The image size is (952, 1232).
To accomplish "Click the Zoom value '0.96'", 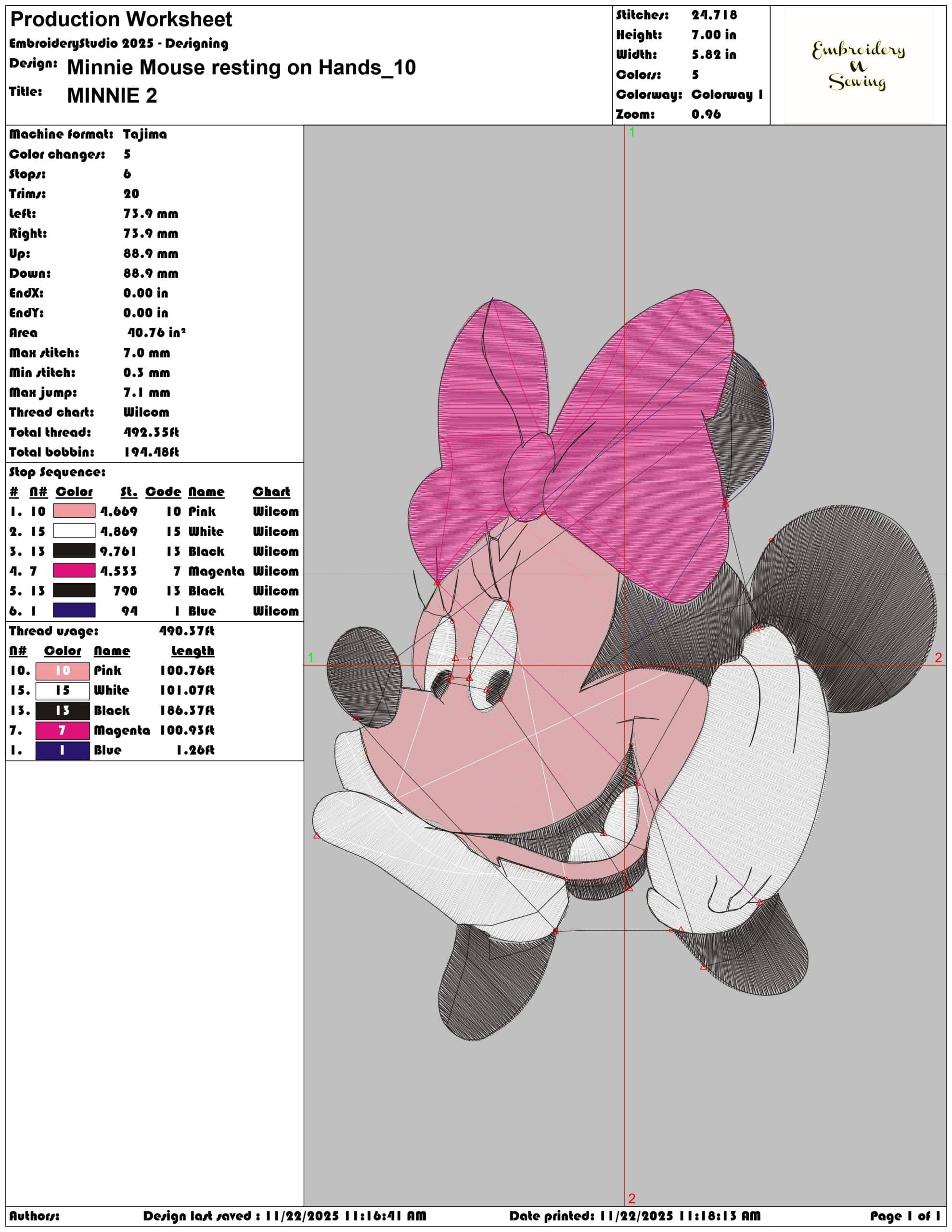I will coord(706,114).
